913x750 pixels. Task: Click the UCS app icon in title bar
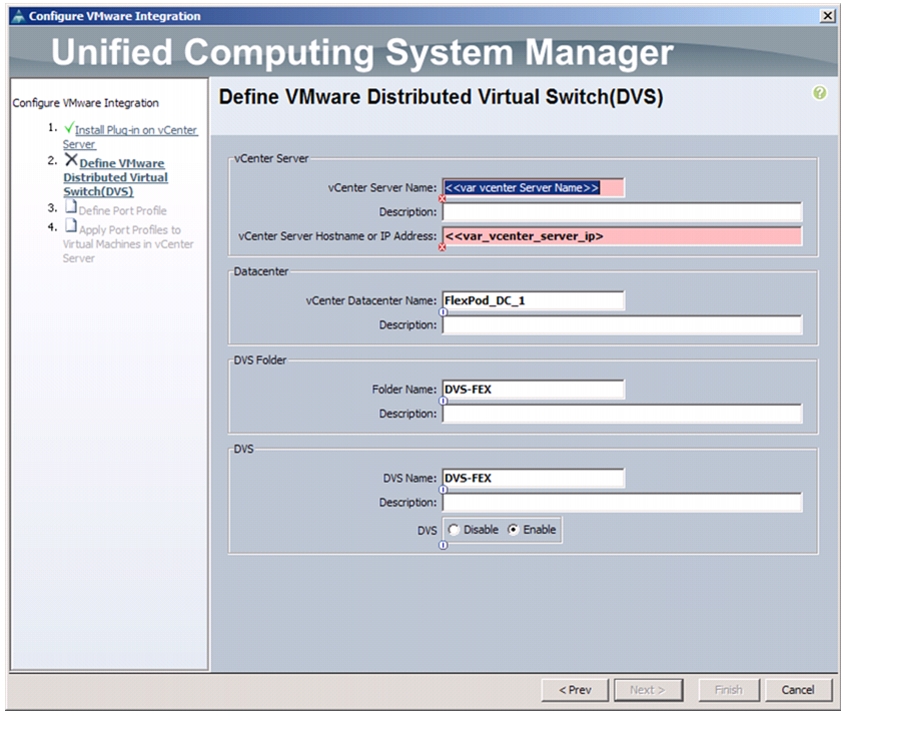coord(18,16)
